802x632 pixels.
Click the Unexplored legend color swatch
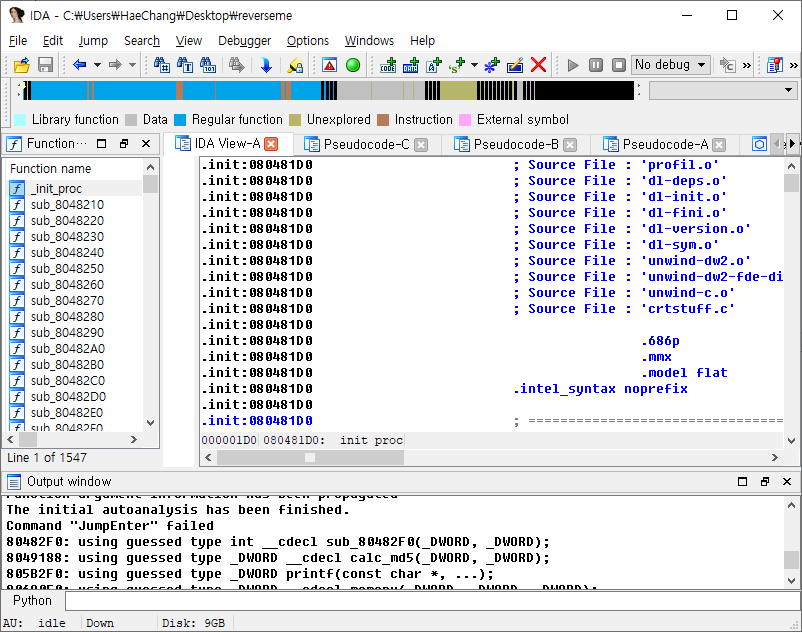click(295, 120)
